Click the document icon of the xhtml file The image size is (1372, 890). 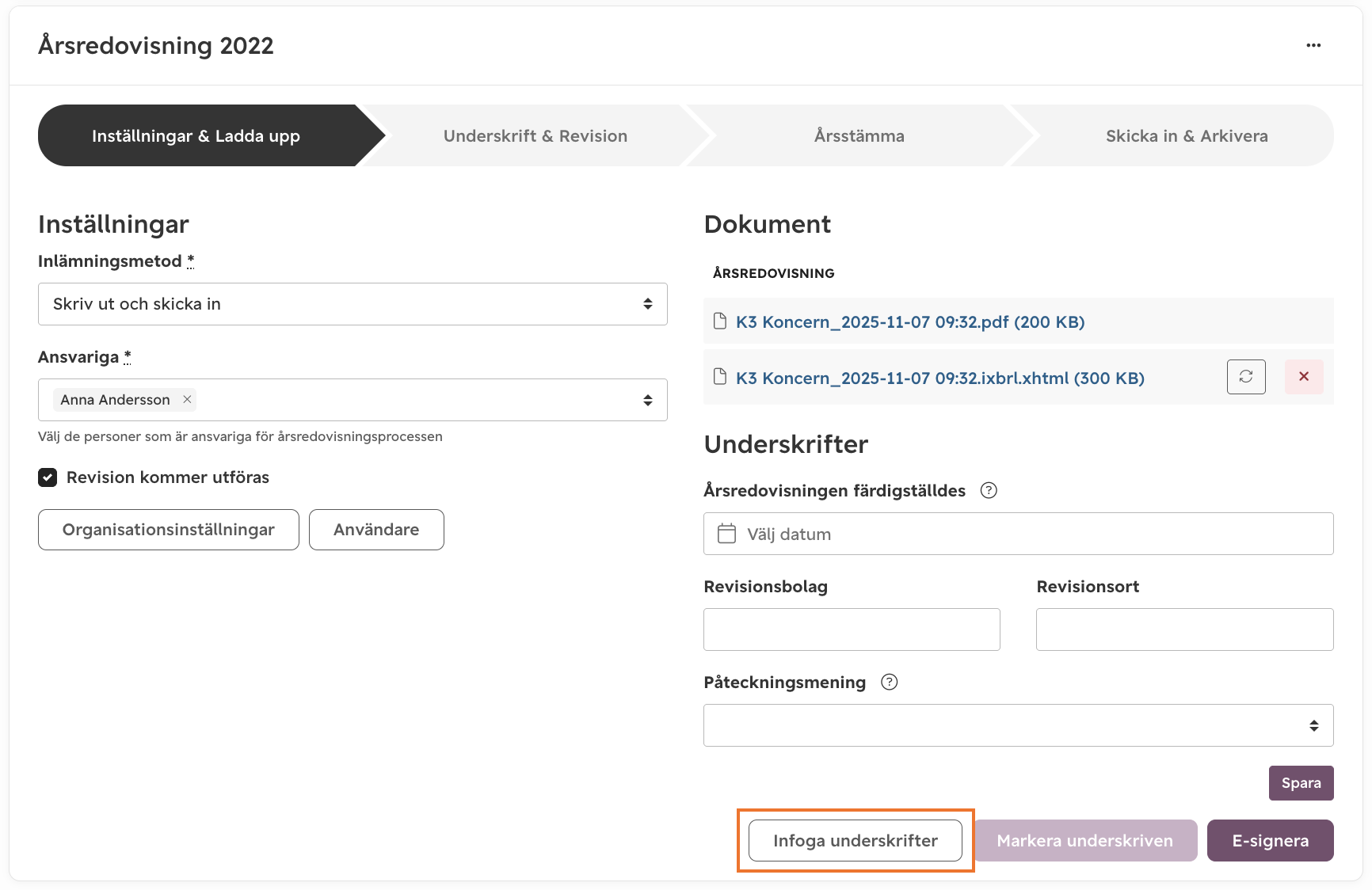(720, 376)
